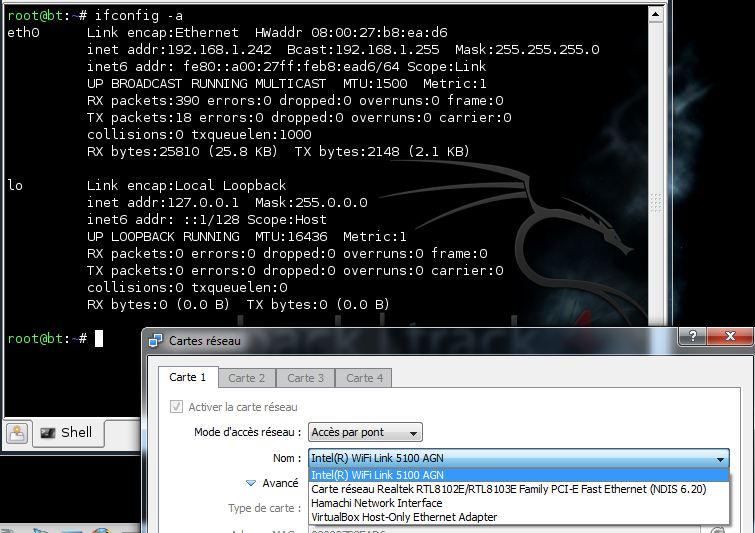Screen dimensions: 755x533
Task: Select VirtualBox Host-Only Ethernet Adapter
Action: (x=519, y=517)
